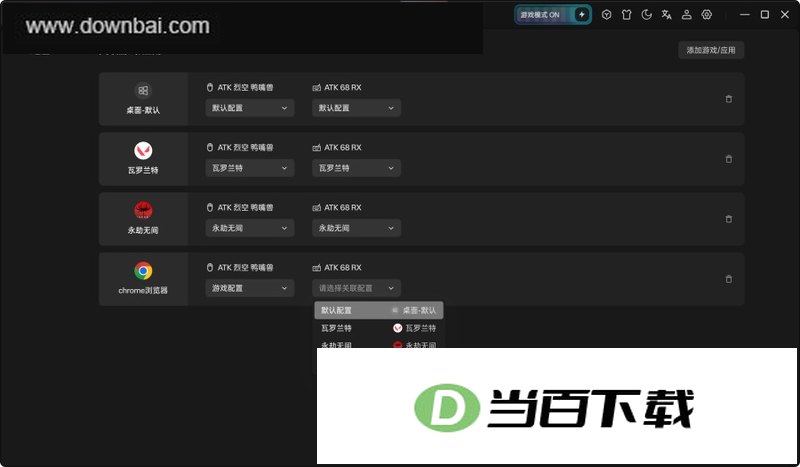This screenshot has height=467, width=800.
Task: Delete the chrome浏览器 row with trash icon
Action: point(729,279)
